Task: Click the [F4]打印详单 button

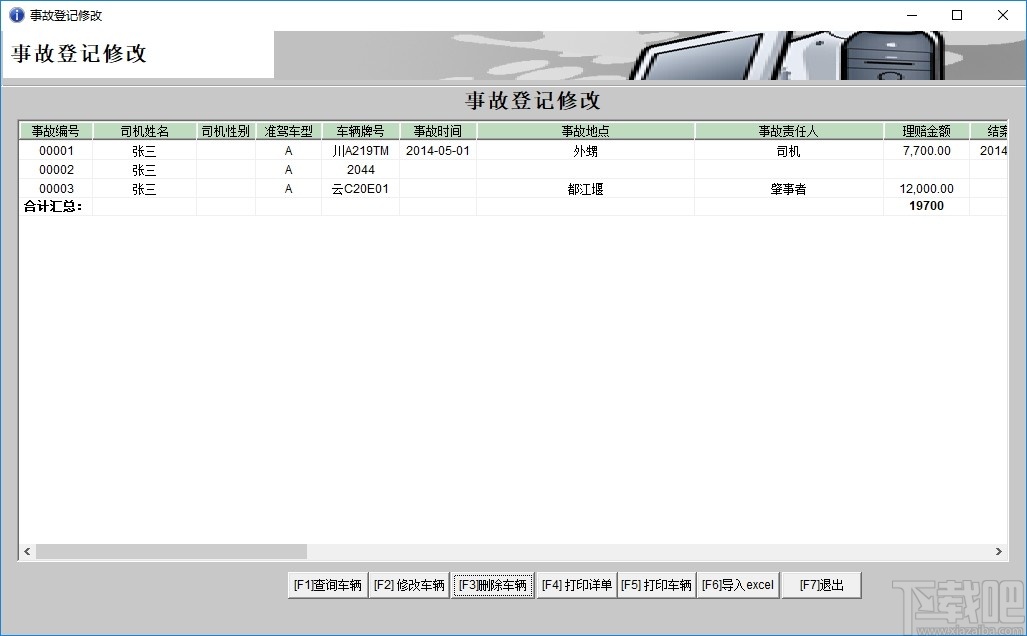Action: (x=576, y=585)
